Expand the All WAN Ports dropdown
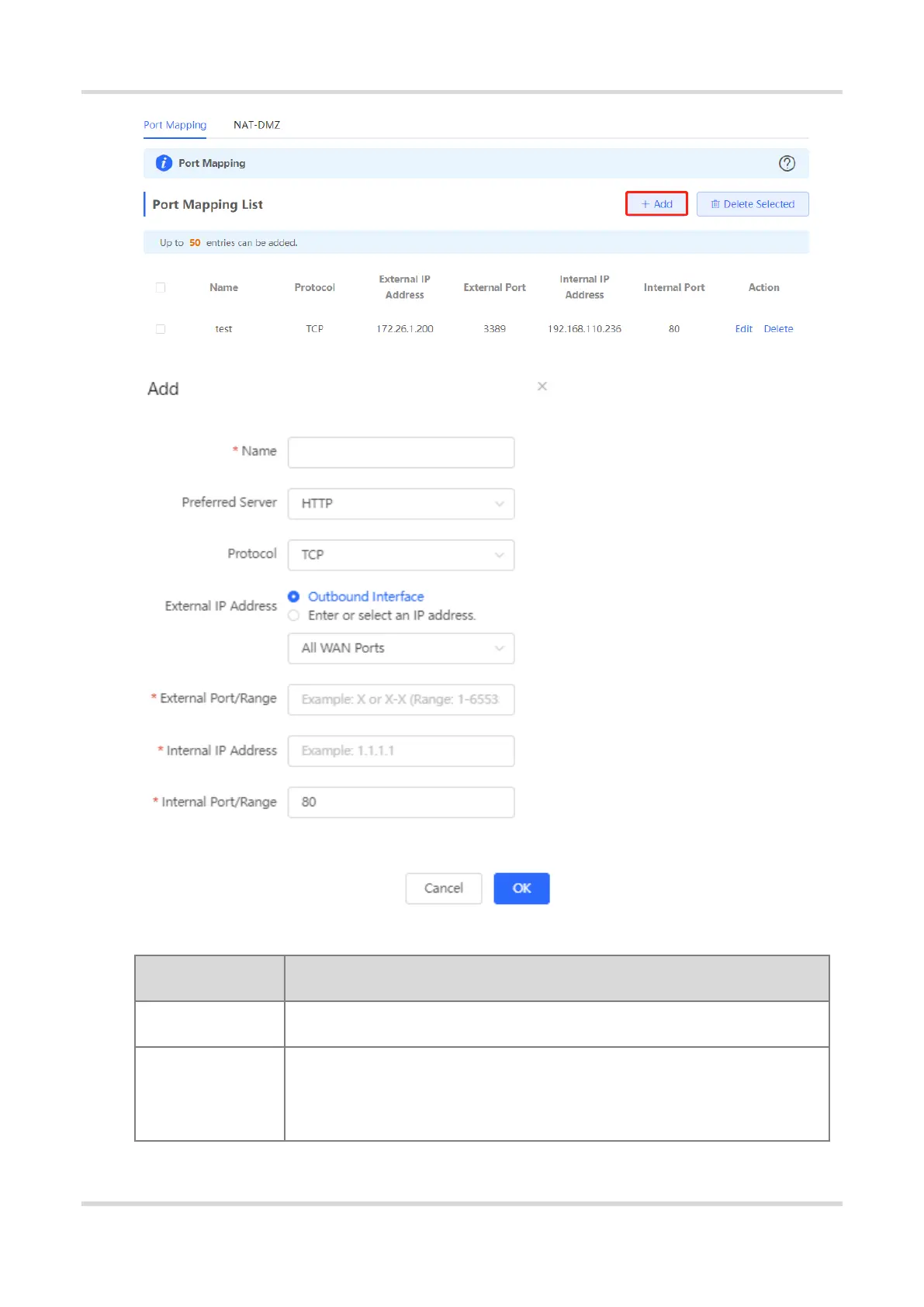Viewport: 924px width, 1307px height. 401,648
